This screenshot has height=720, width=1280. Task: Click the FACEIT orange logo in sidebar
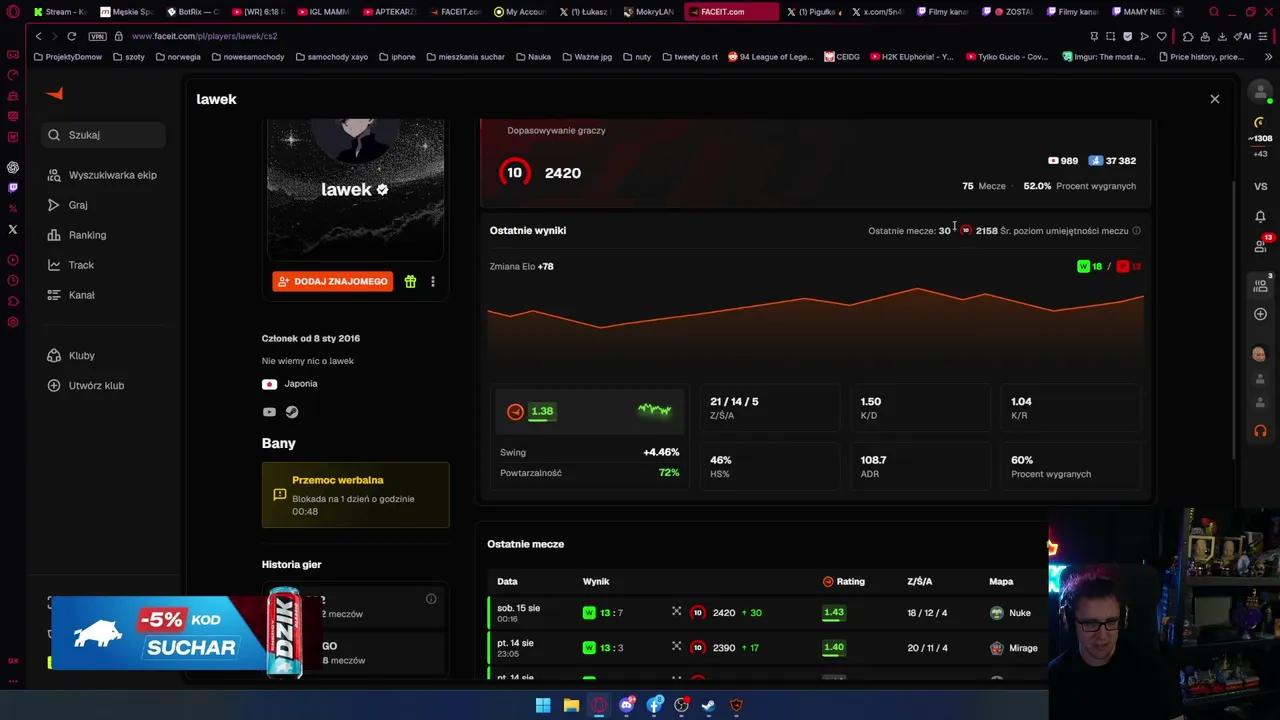coord(55,93)
